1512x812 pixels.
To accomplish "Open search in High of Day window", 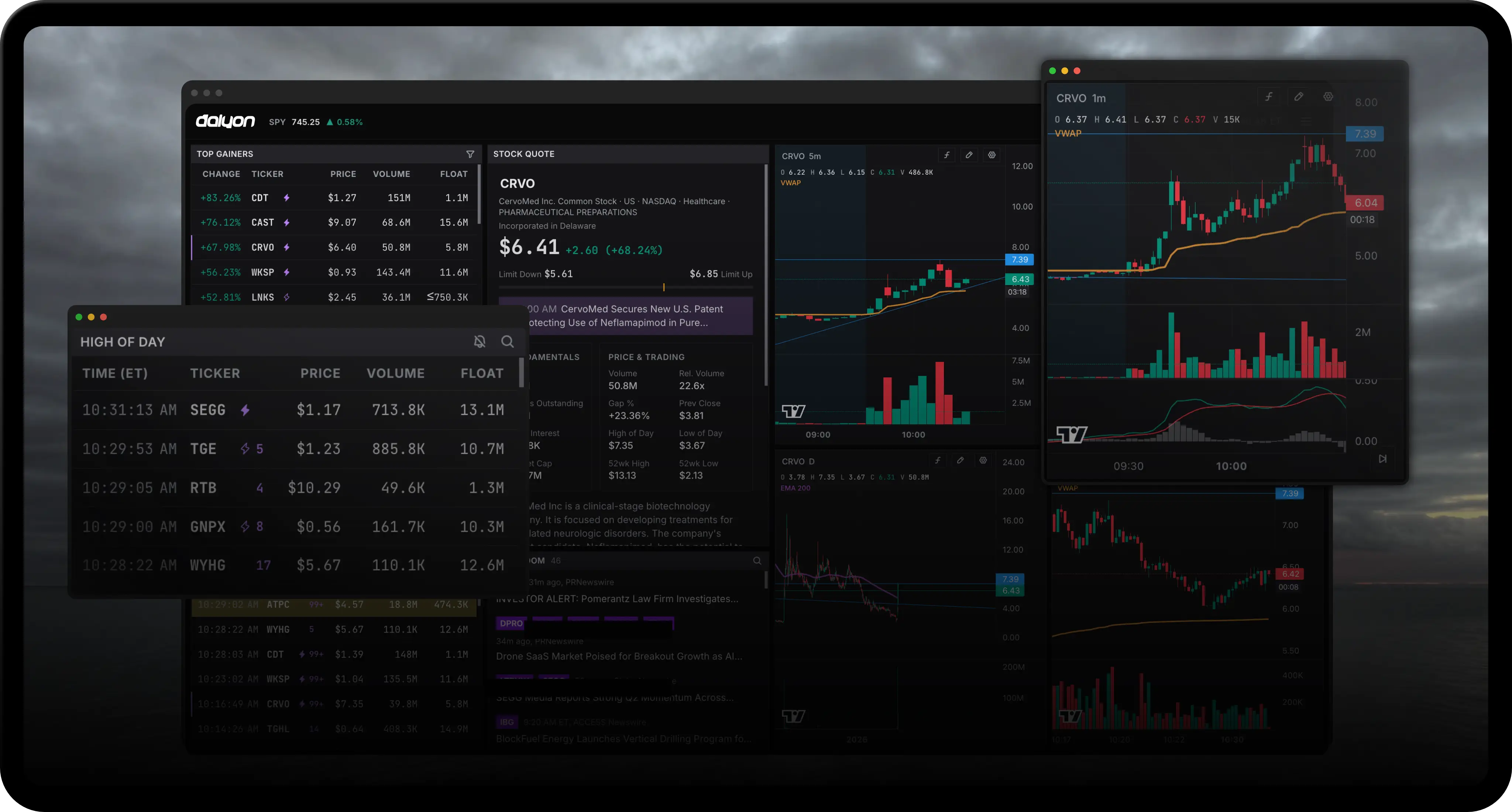I will (507, 342).
